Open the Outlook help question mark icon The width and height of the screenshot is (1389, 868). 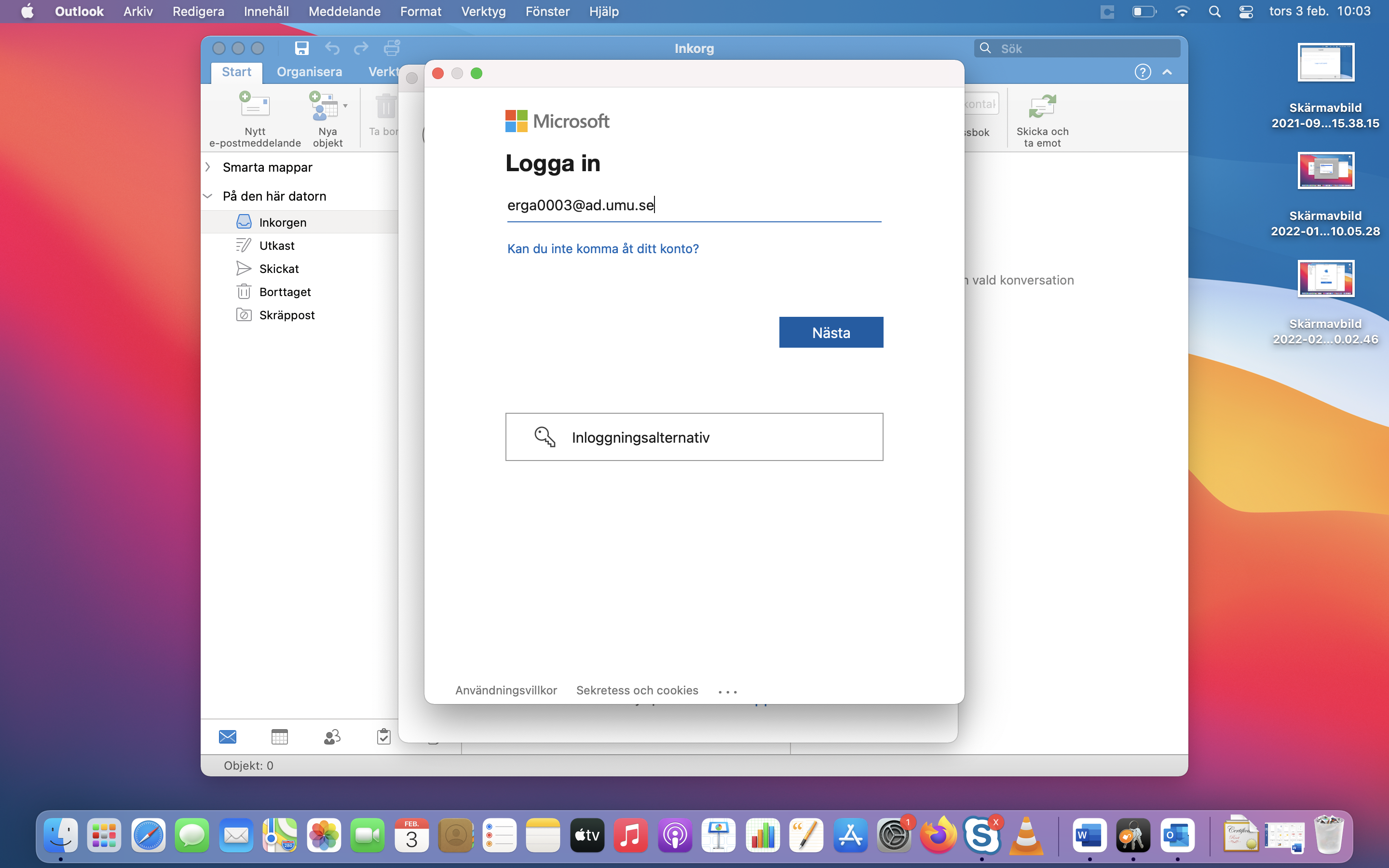(x=1143, y=72)
